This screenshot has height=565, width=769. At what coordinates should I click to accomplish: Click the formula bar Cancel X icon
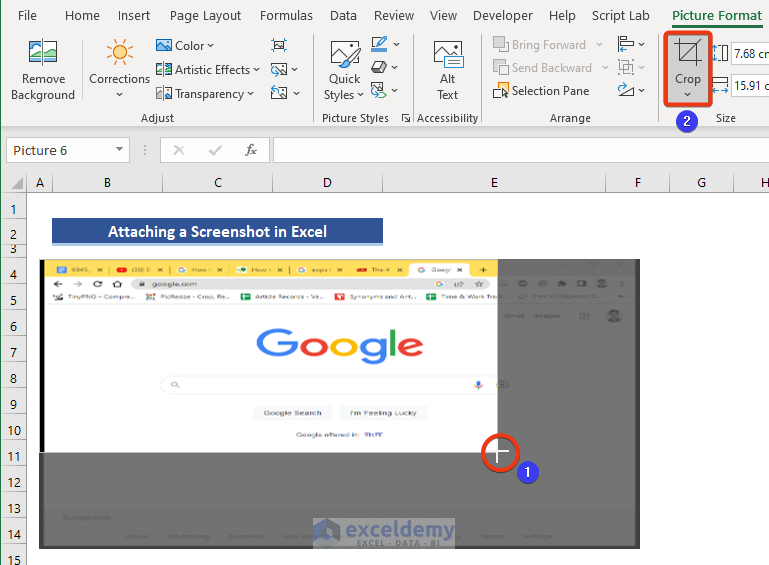(x=179, y=150)
